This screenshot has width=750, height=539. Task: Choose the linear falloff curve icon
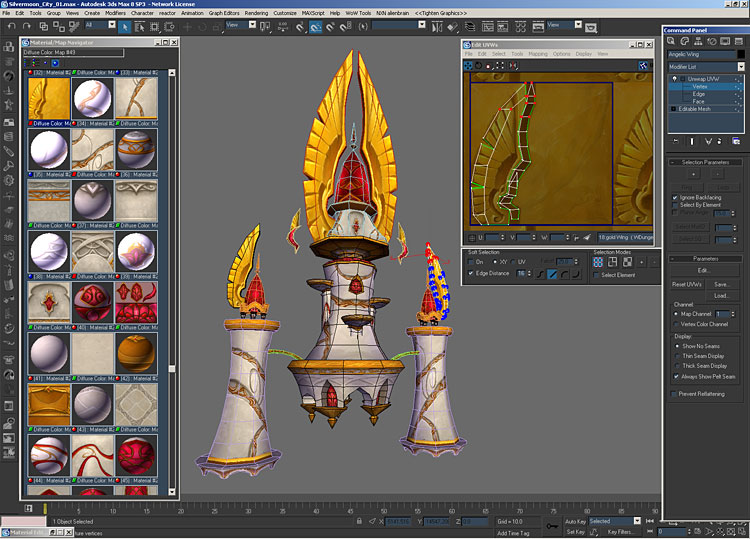550,273
